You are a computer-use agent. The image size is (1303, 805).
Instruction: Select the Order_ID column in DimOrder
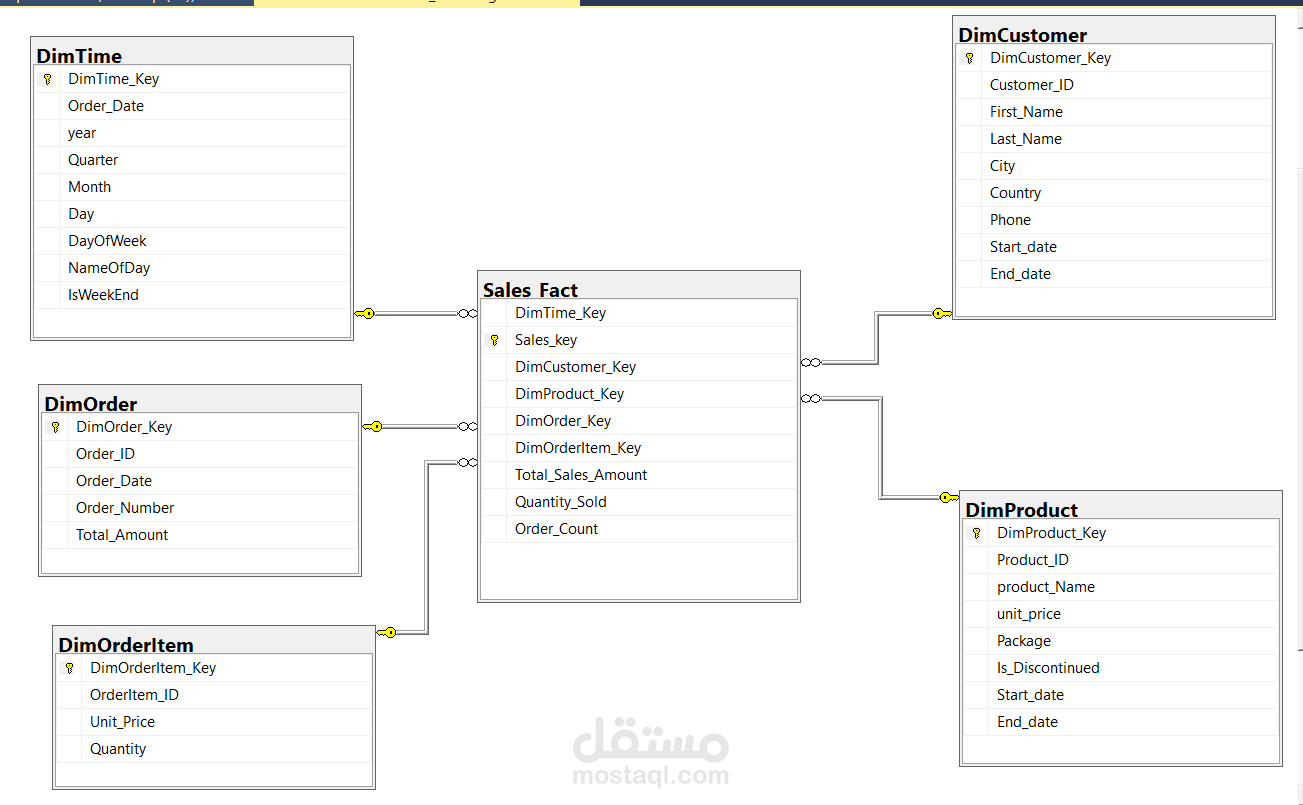point(200,454)
